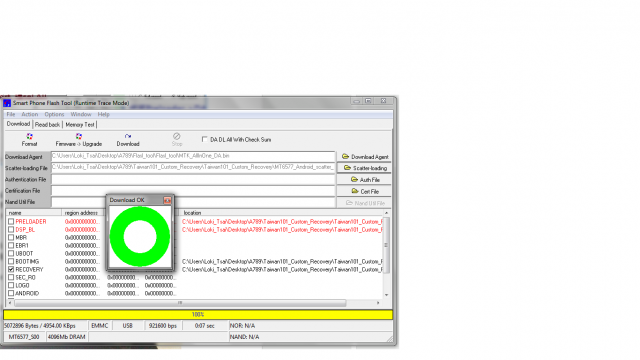Open the File menu
This screenshot has width=640, height=360.
(x=11, y=114)
